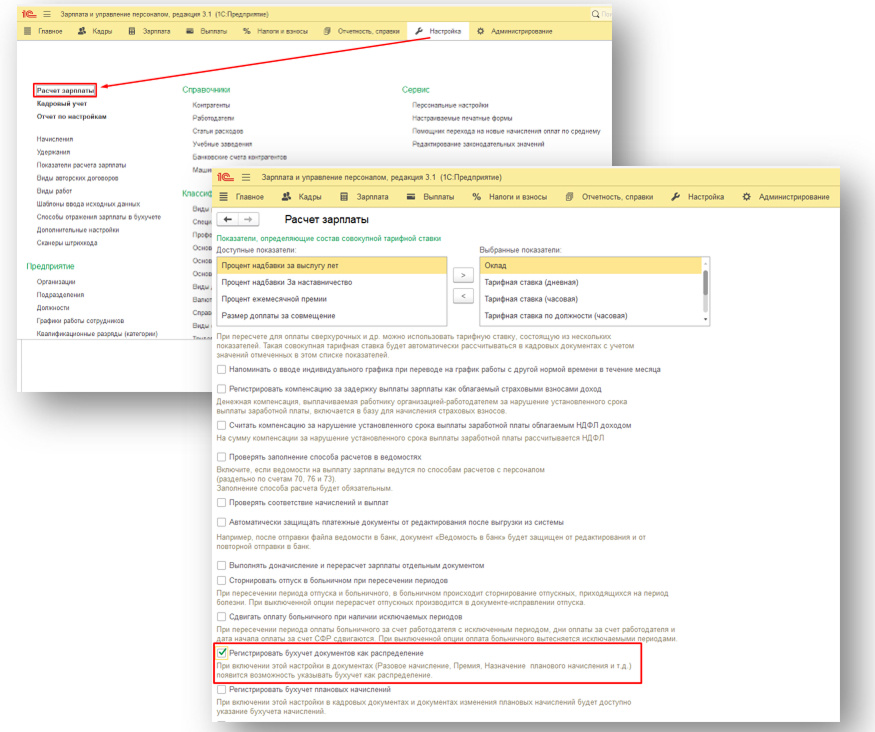The width and height of the screenshot is (875, 732).
Task: Open Налоги и взносы in back window
Action: (x=275, y=31)
